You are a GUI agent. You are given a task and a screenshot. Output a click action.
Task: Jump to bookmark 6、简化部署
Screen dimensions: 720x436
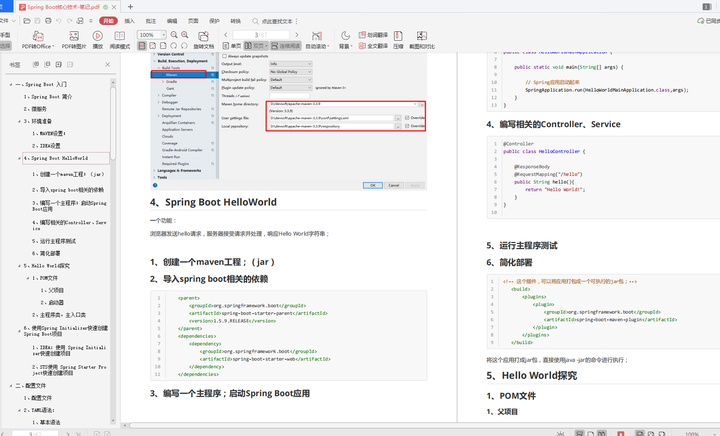(46, 253)
